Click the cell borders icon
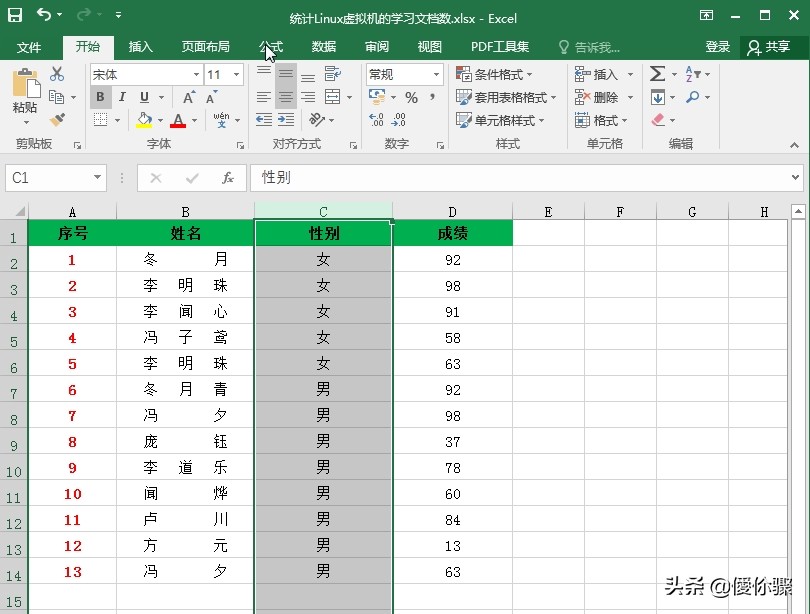 coord(100,120)
